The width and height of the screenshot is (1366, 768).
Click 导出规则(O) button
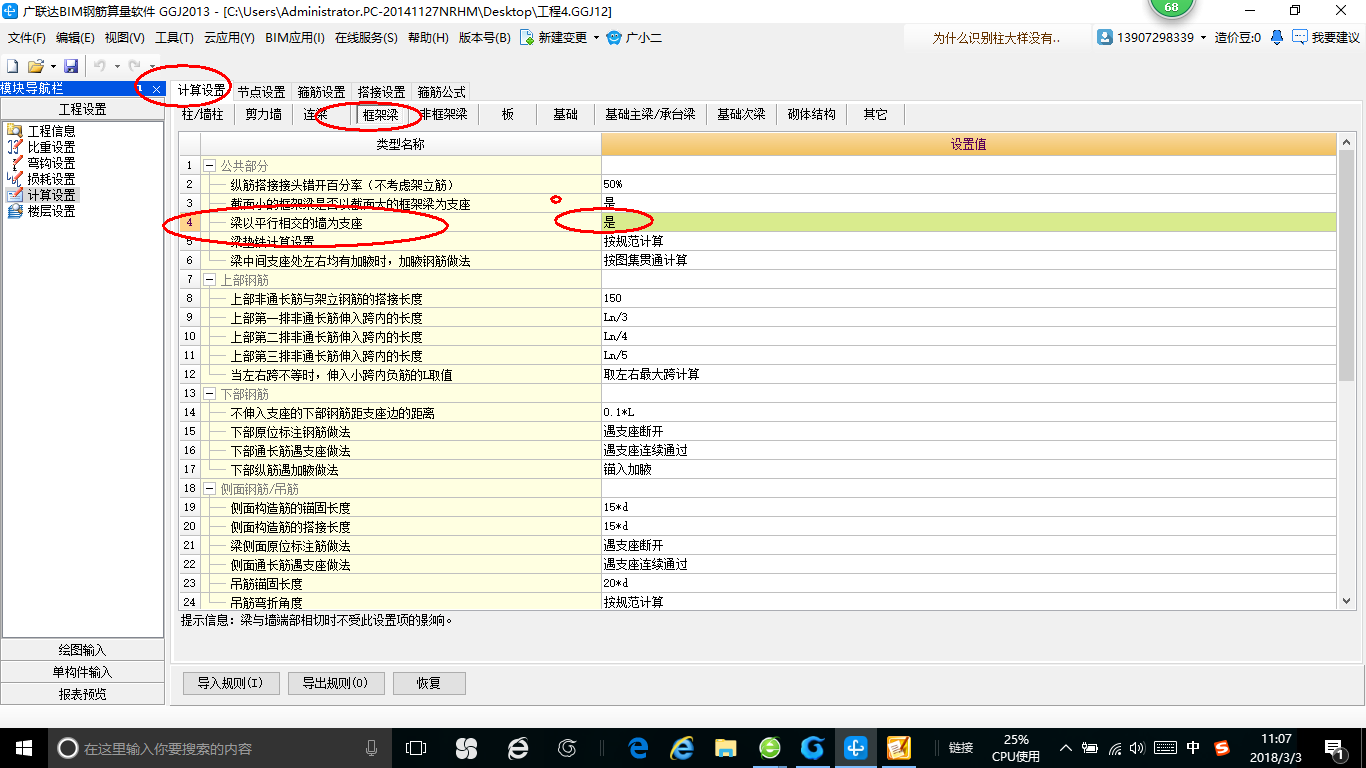[x=336, y=683]
